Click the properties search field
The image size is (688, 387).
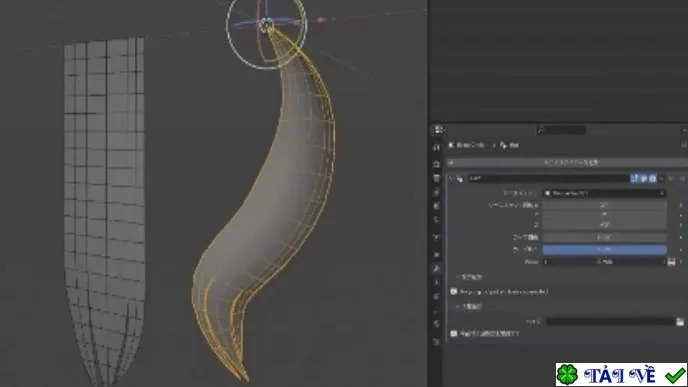562,130
